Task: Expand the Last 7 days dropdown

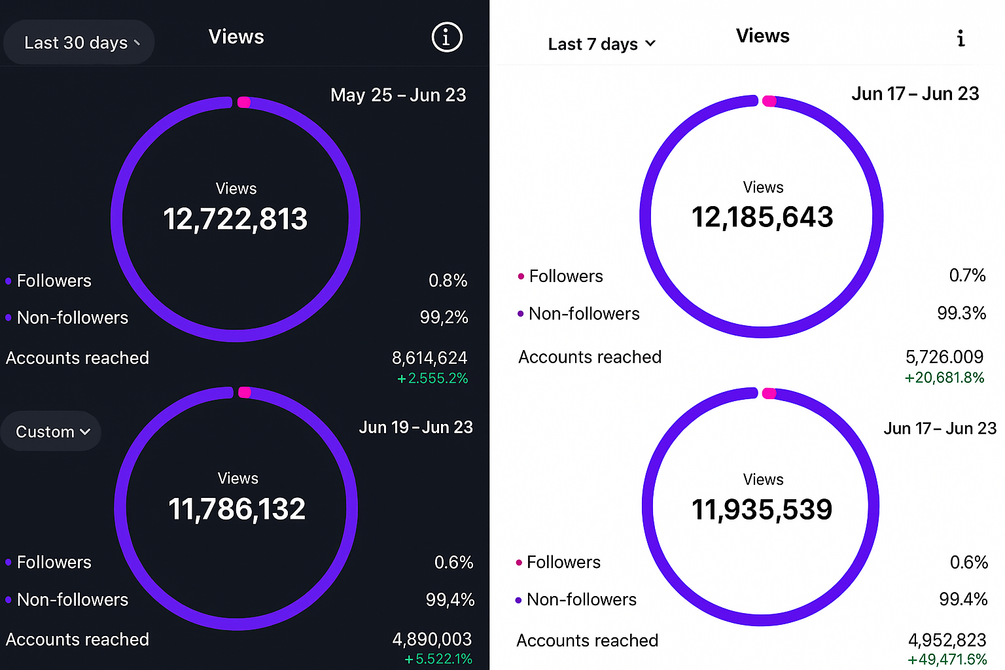Action: 602,44
